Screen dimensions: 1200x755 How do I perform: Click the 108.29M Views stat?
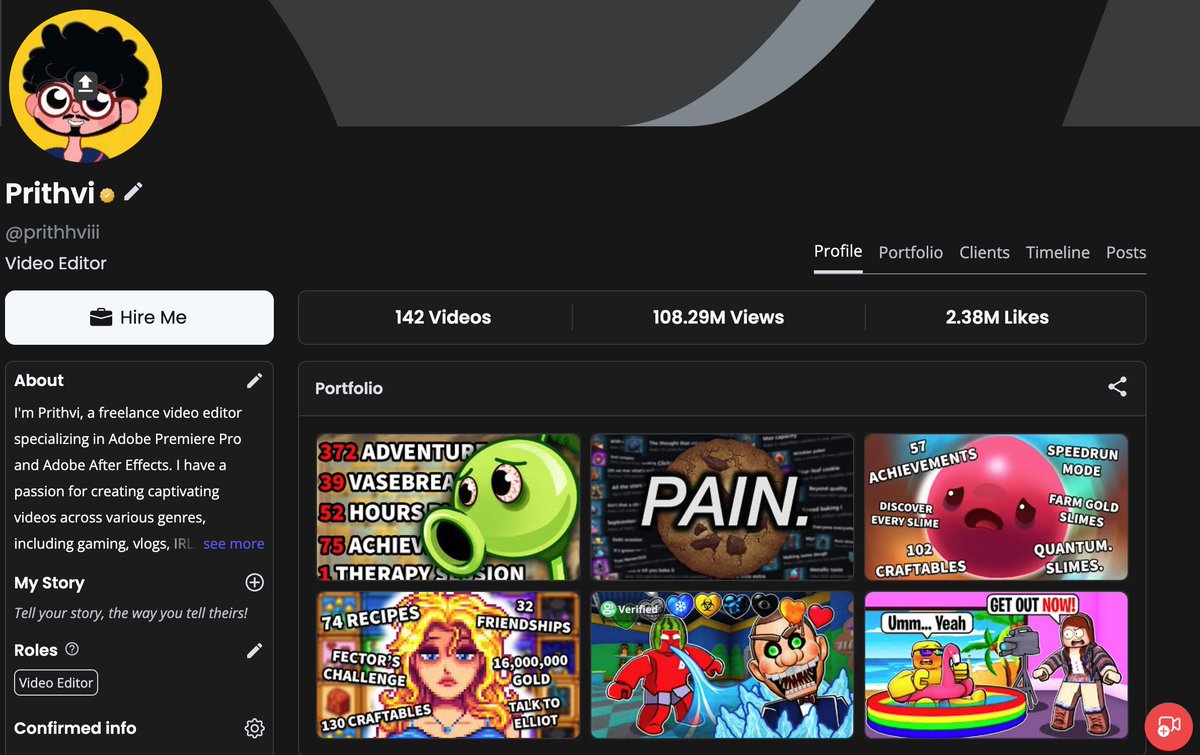point(718,317)
